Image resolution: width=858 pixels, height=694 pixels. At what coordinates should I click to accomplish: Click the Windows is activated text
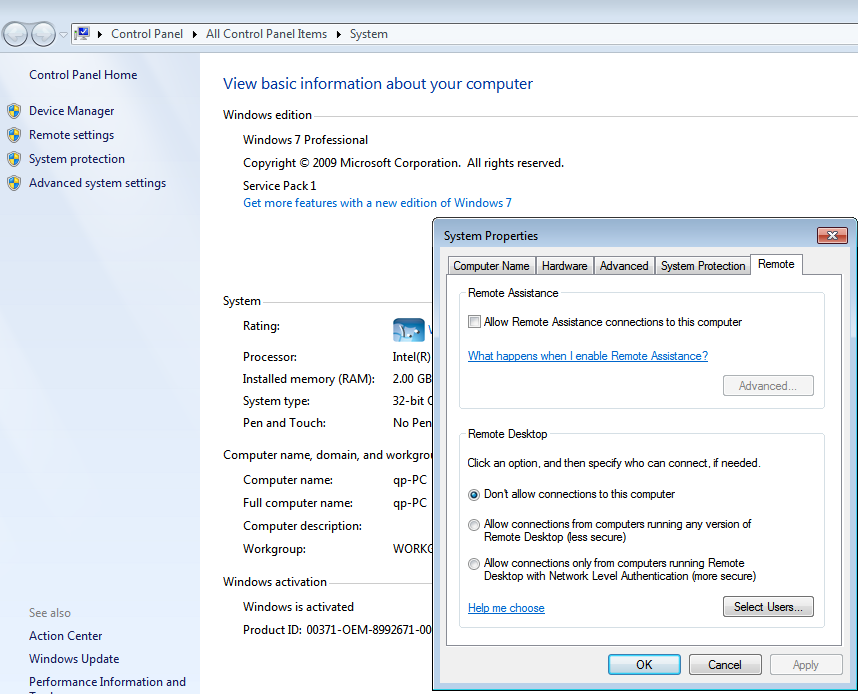[298, 606]
